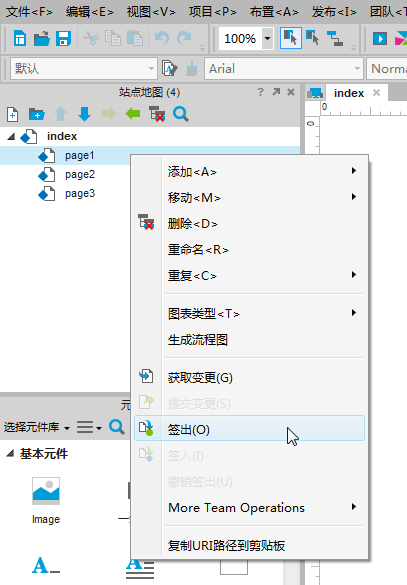Open the 文件<F> menu
Image resolution: width=407 pixels, height=585 pixels.
coord(29,12)
